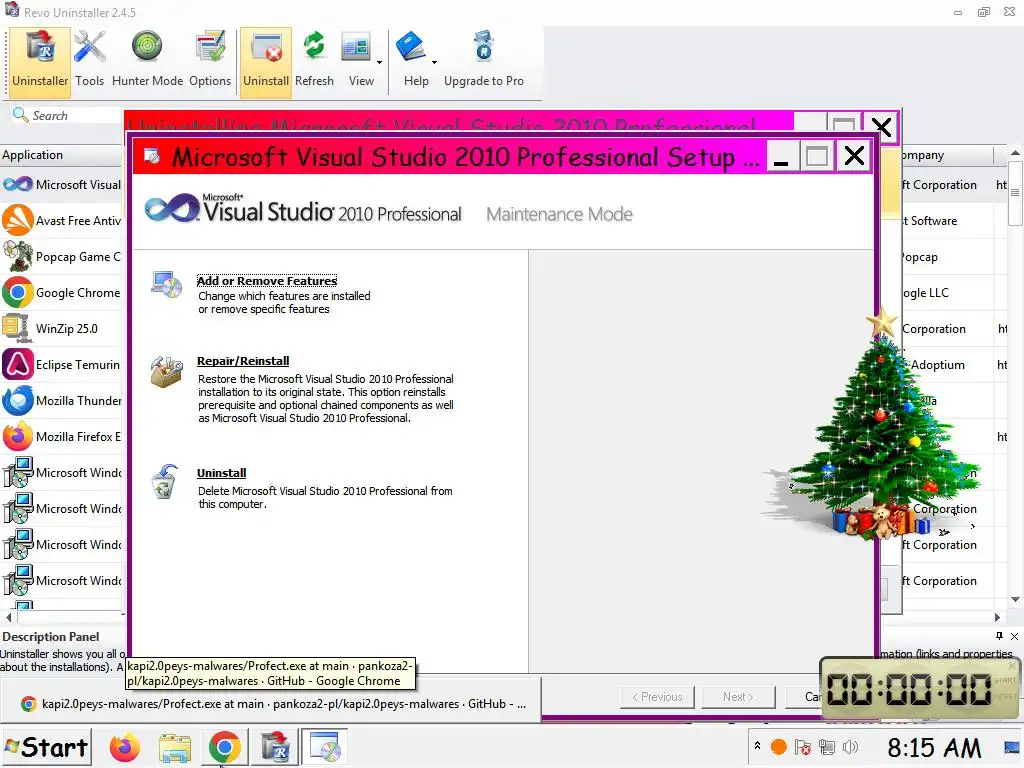Open the Uninstaller toolbar icon

coord(39,60)
